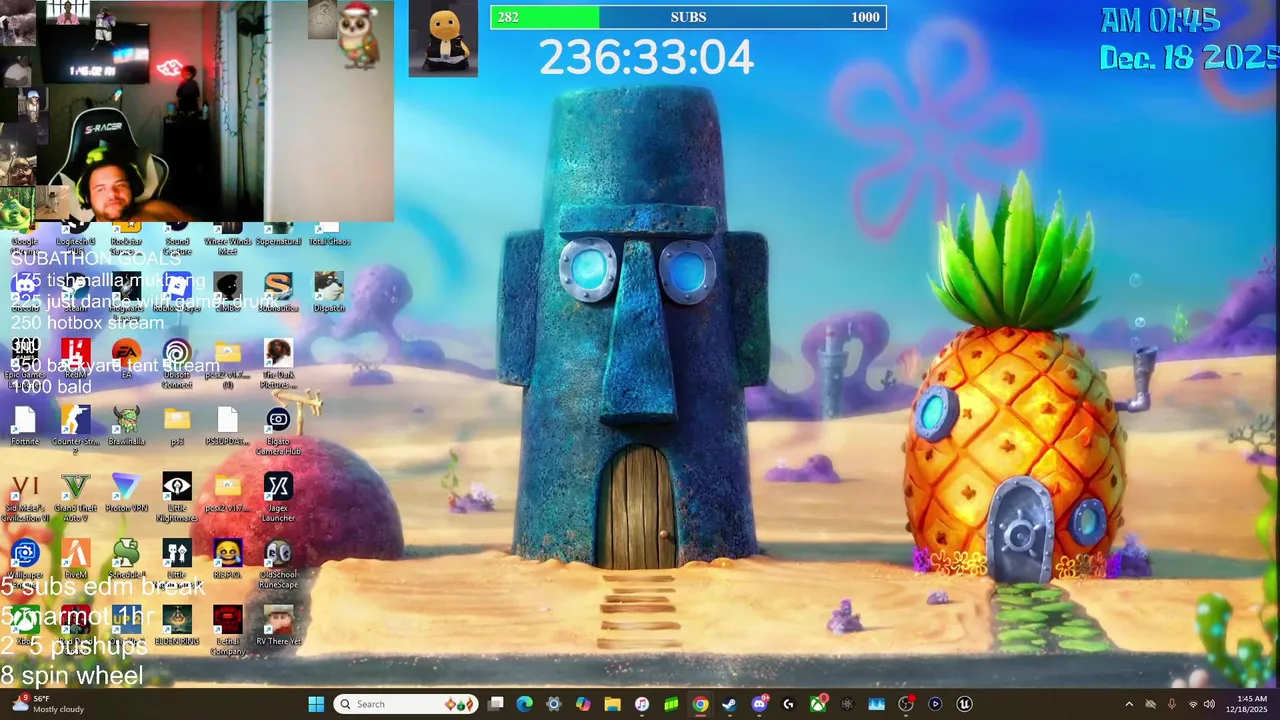Open Steam from the taskbar
Viewport: 1280px width, 720px height.
(x=729, y=704)
